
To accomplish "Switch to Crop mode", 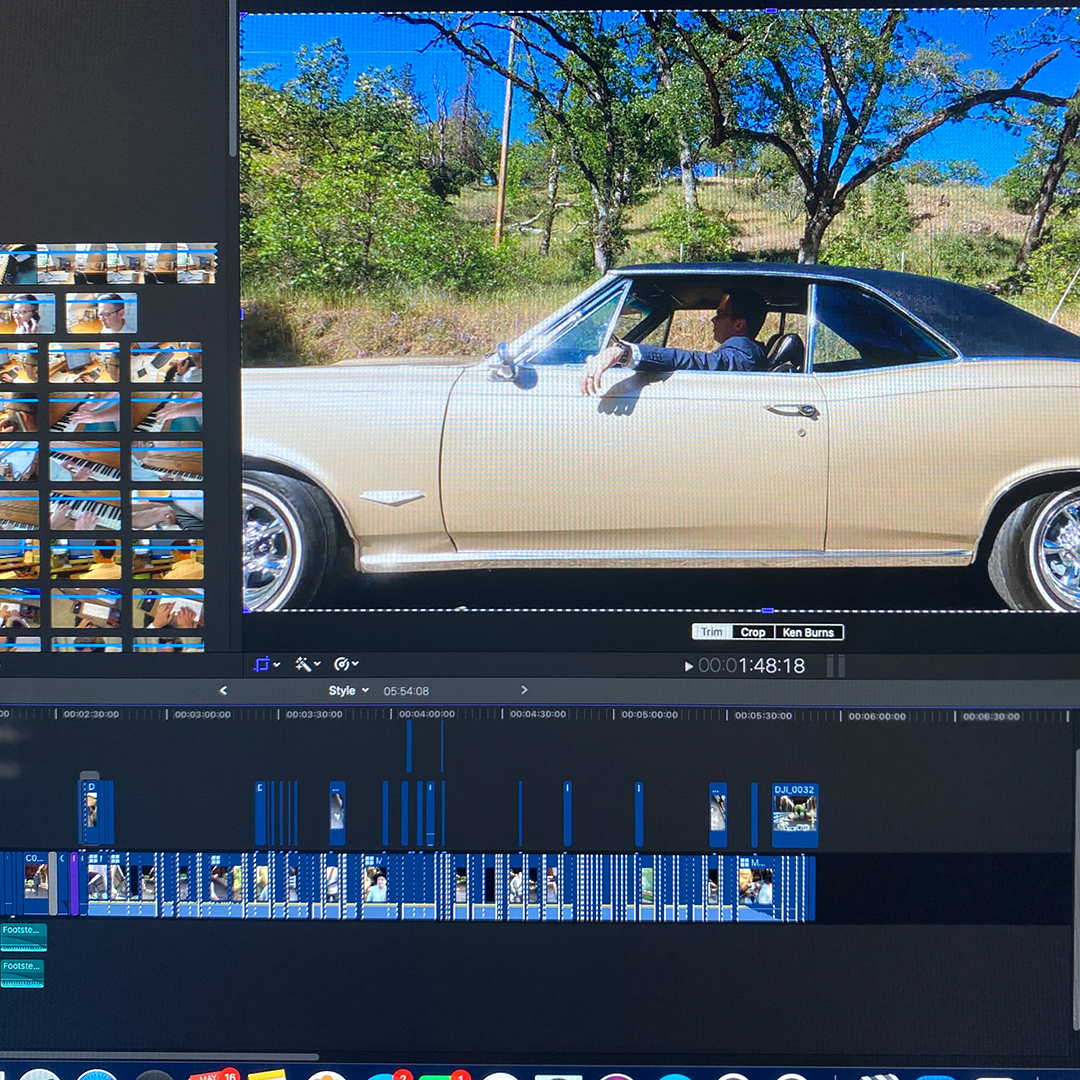I will coord(753,632).
